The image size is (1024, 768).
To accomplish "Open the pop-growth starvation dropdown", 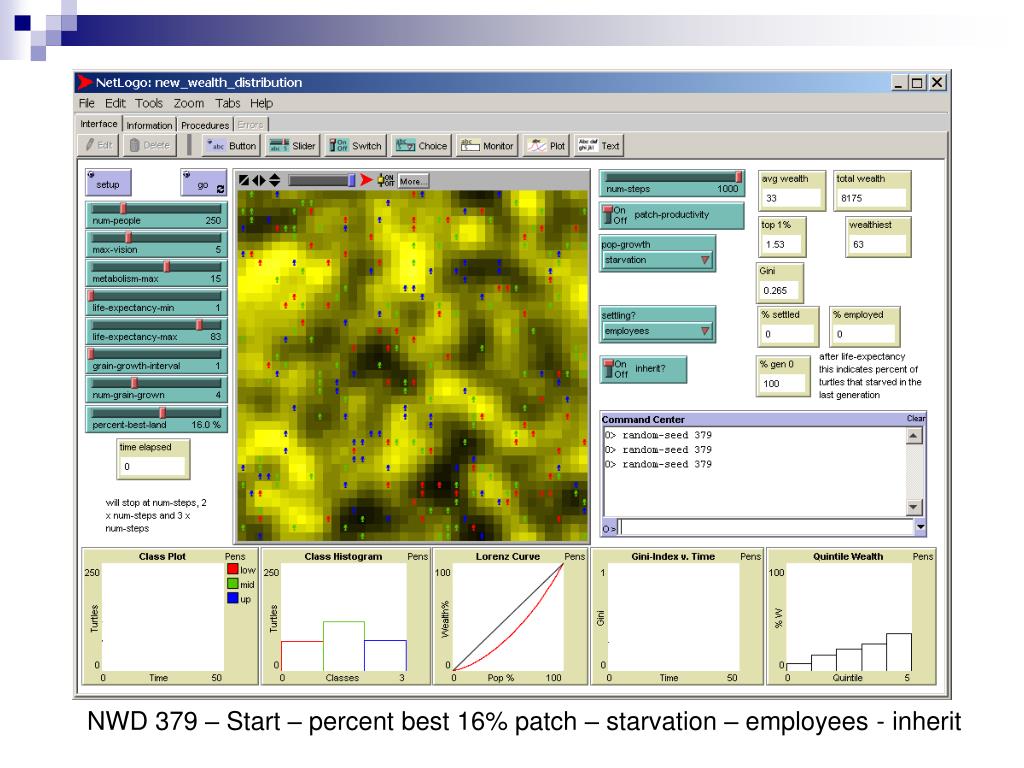I will (657, 260).
